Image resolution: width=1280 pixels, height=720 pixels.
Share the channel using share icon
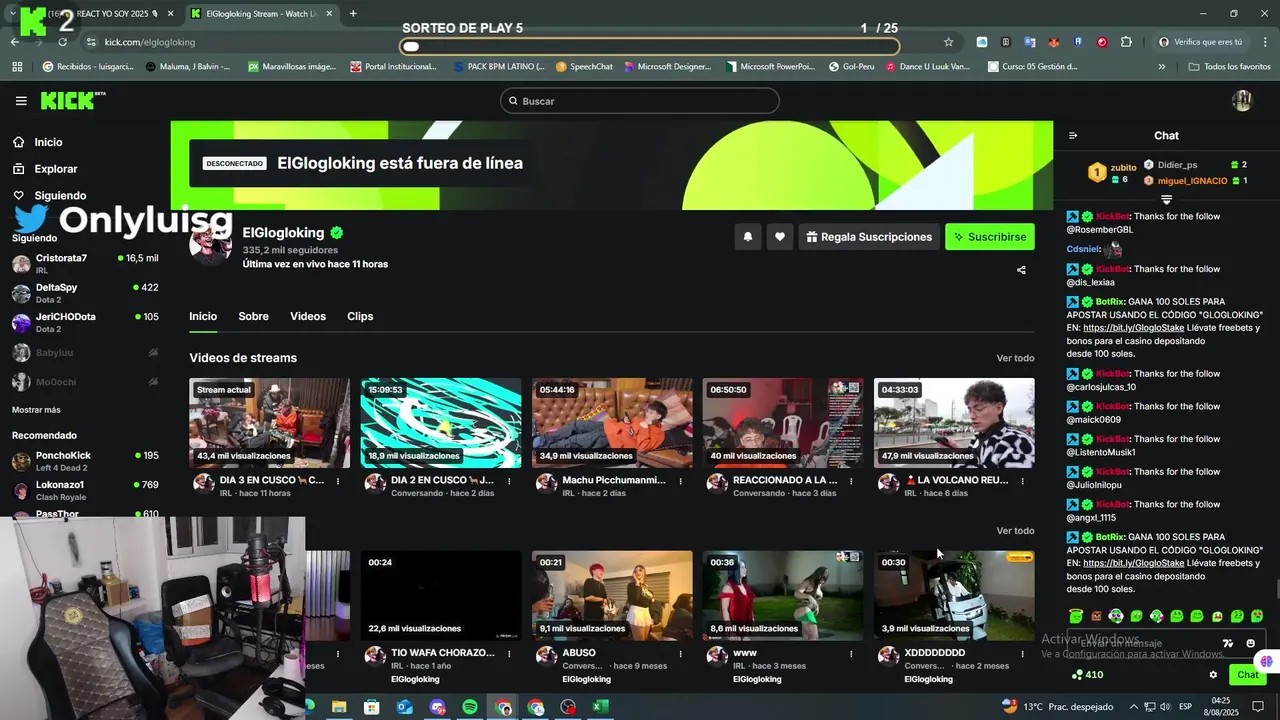(x=1021, y=270)
